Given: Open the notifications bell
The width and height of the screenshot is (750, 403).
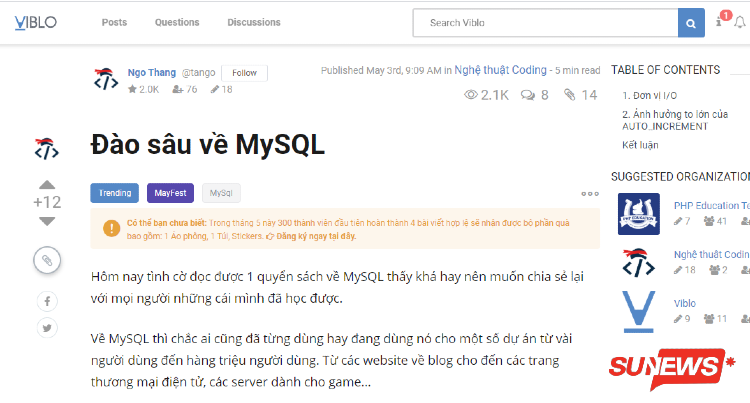Looking at the screenshot, I should point(740,22).
